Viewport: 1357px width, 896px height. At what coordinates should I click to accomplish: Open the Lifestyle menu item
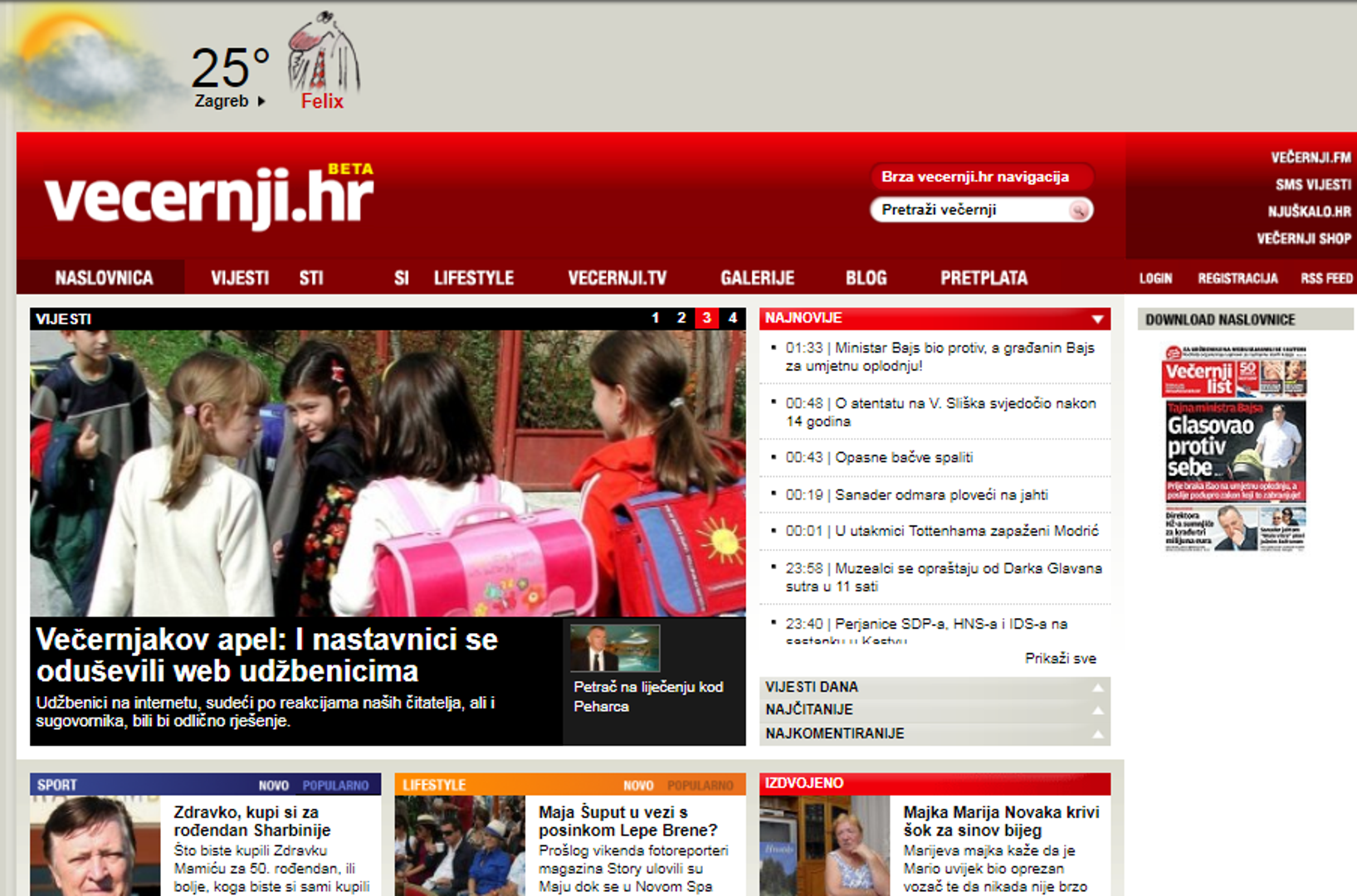coord(473,278)
